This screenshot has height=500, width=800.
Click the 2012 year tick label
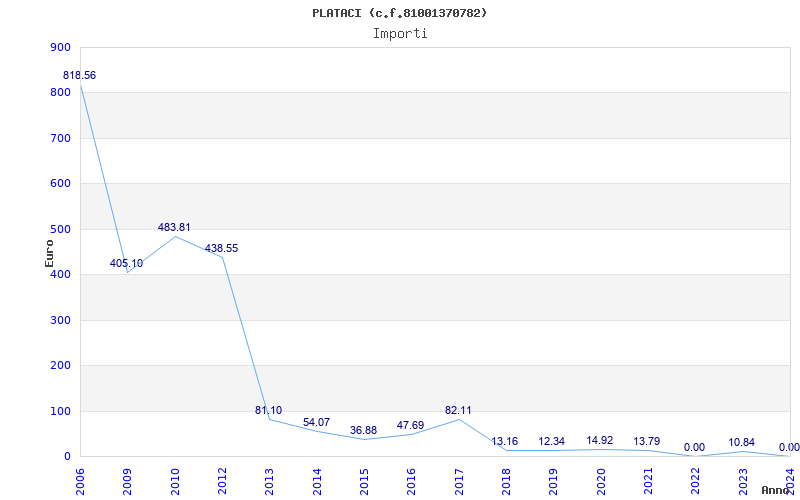[222, 482]
